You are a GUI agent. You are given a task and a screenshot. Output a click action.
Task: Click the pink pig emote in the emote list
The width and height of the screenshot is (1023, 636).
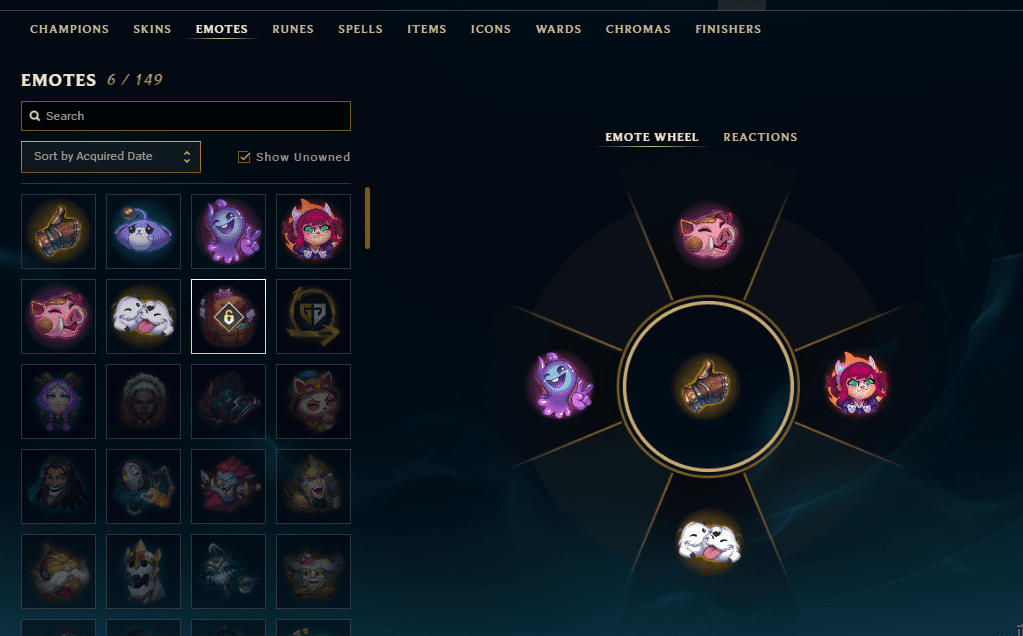[59, 316]
